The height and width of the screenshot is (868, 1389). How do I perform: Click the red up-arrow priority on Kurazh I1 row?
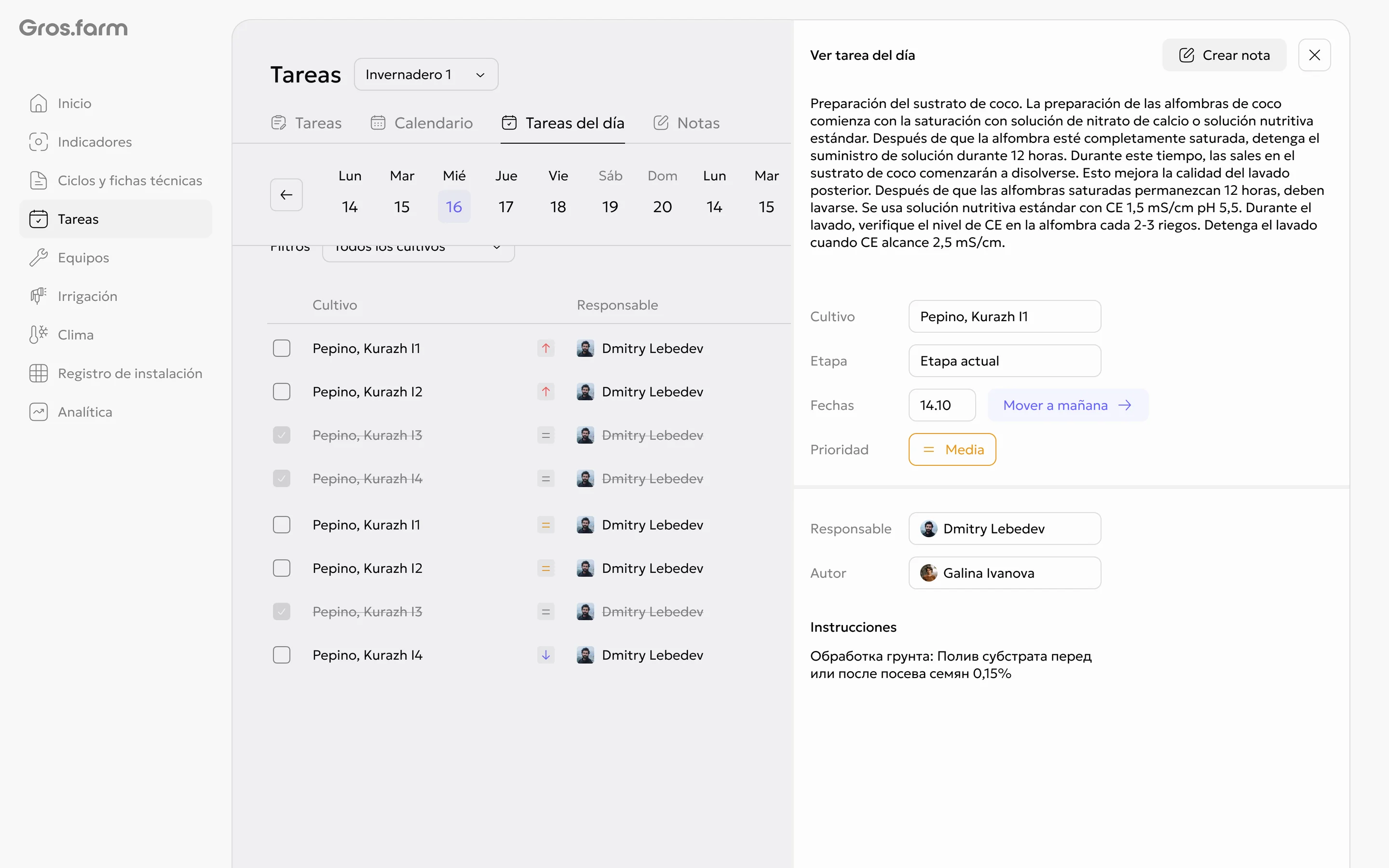546,348
